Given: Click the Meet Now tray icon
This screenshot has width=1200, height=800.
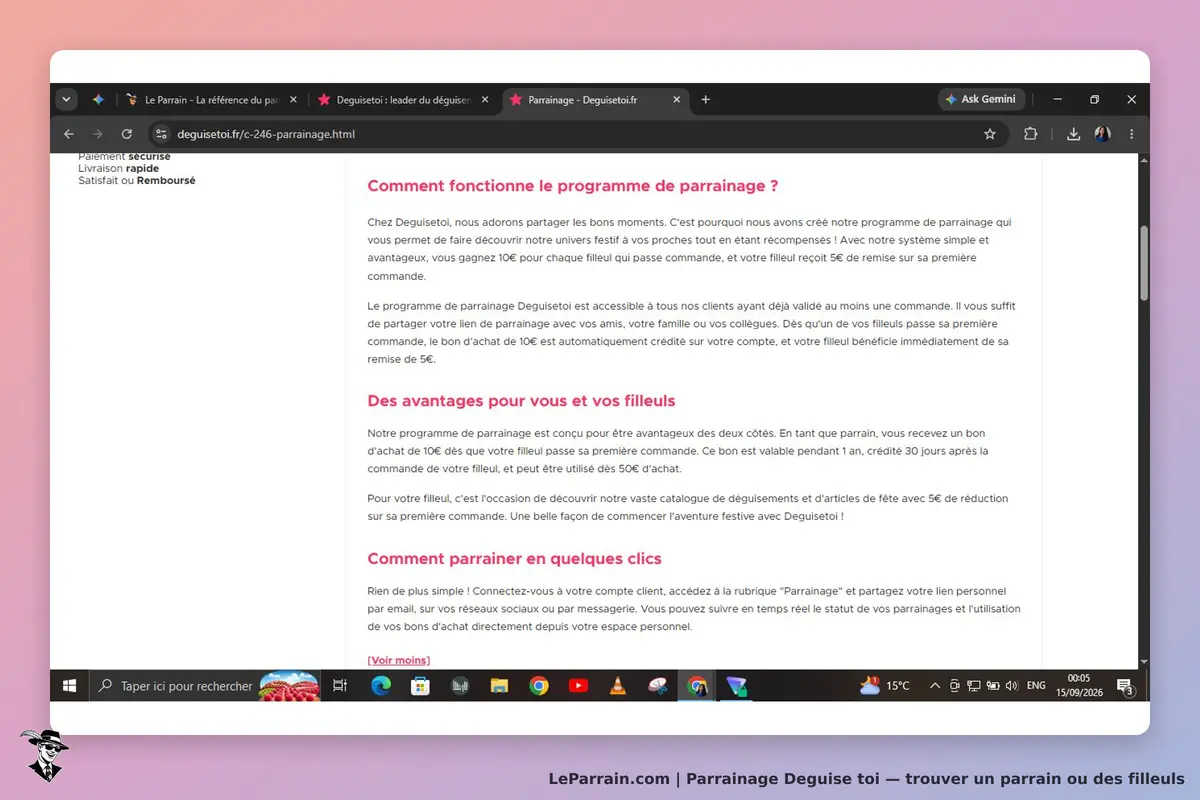Looking at the screenshot, I should [x=955, y=686].
